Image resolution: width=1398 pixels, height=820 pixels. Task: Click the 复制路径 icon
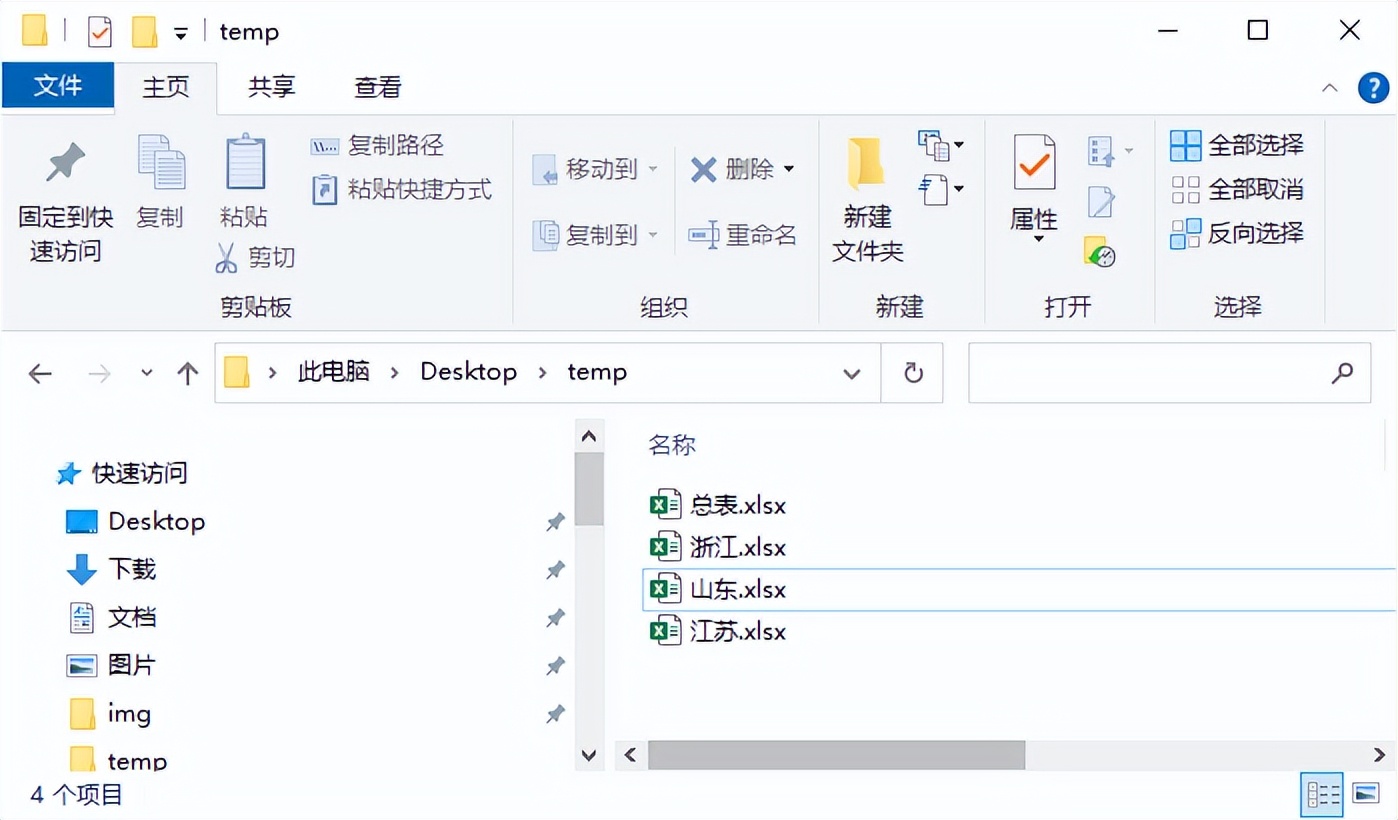(326, 145)
